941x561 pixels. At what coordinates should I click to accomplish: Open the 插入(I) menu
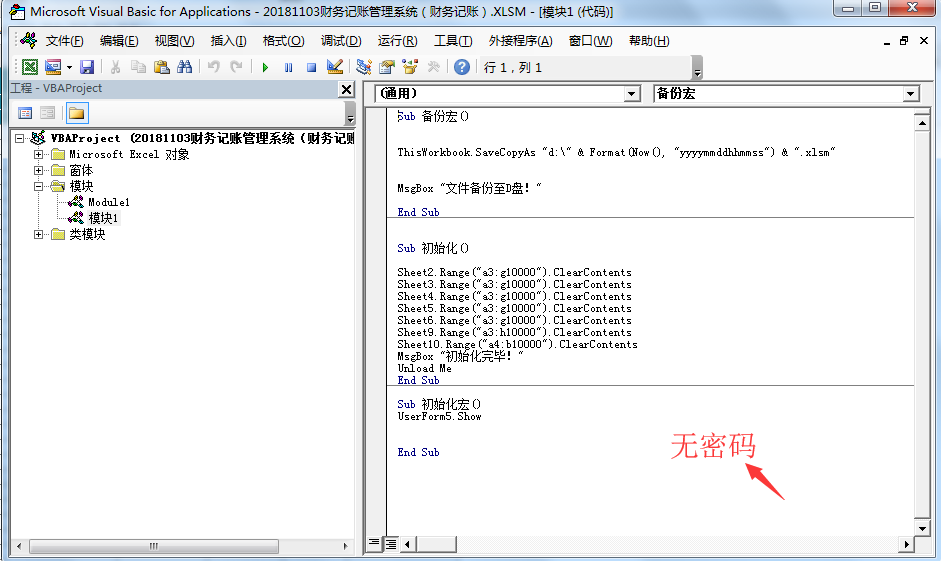pyautogui.click(x=228, y=41)
